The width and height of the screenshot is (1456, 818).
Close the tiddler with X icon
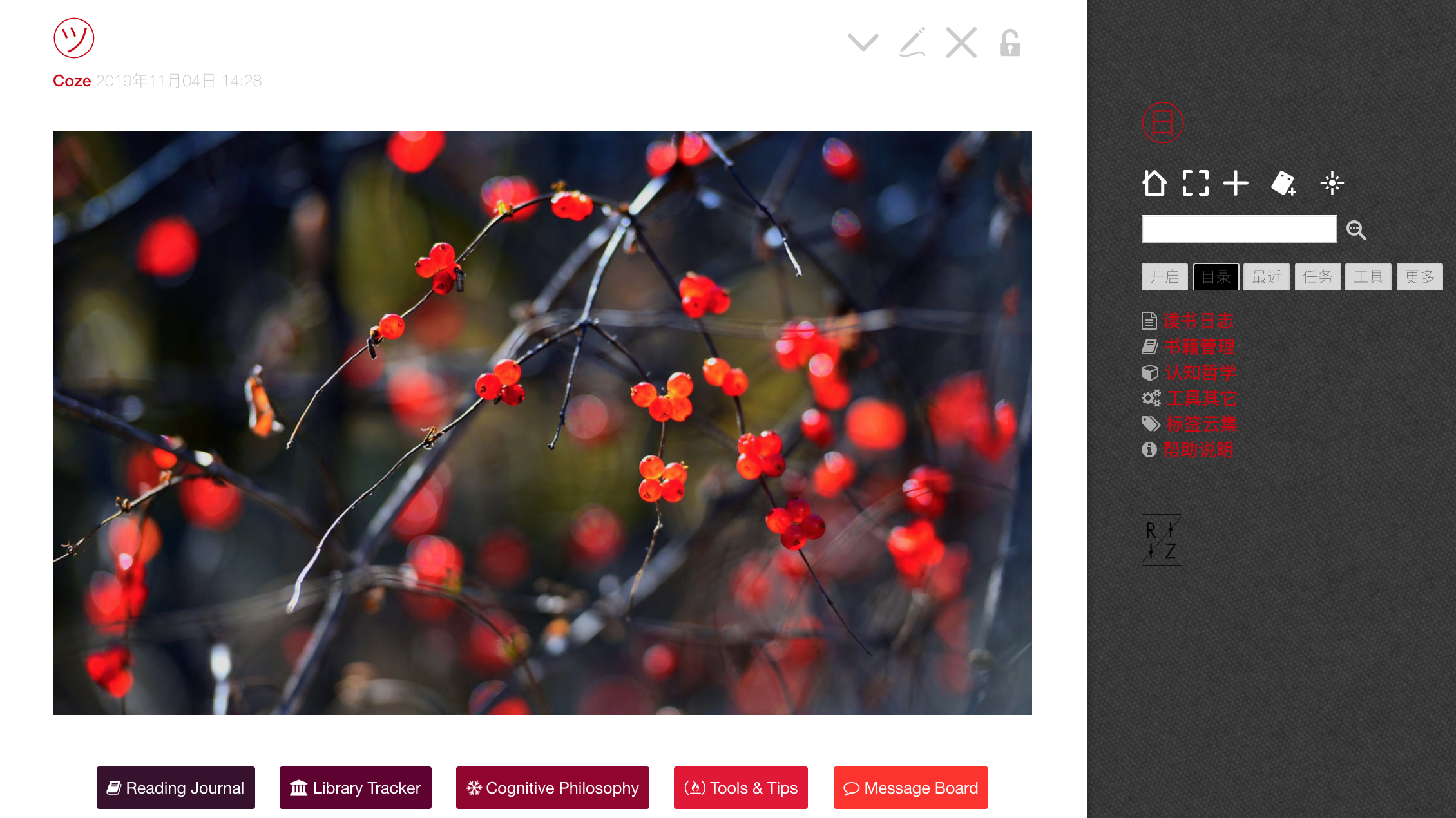click(x=961, y=43)
